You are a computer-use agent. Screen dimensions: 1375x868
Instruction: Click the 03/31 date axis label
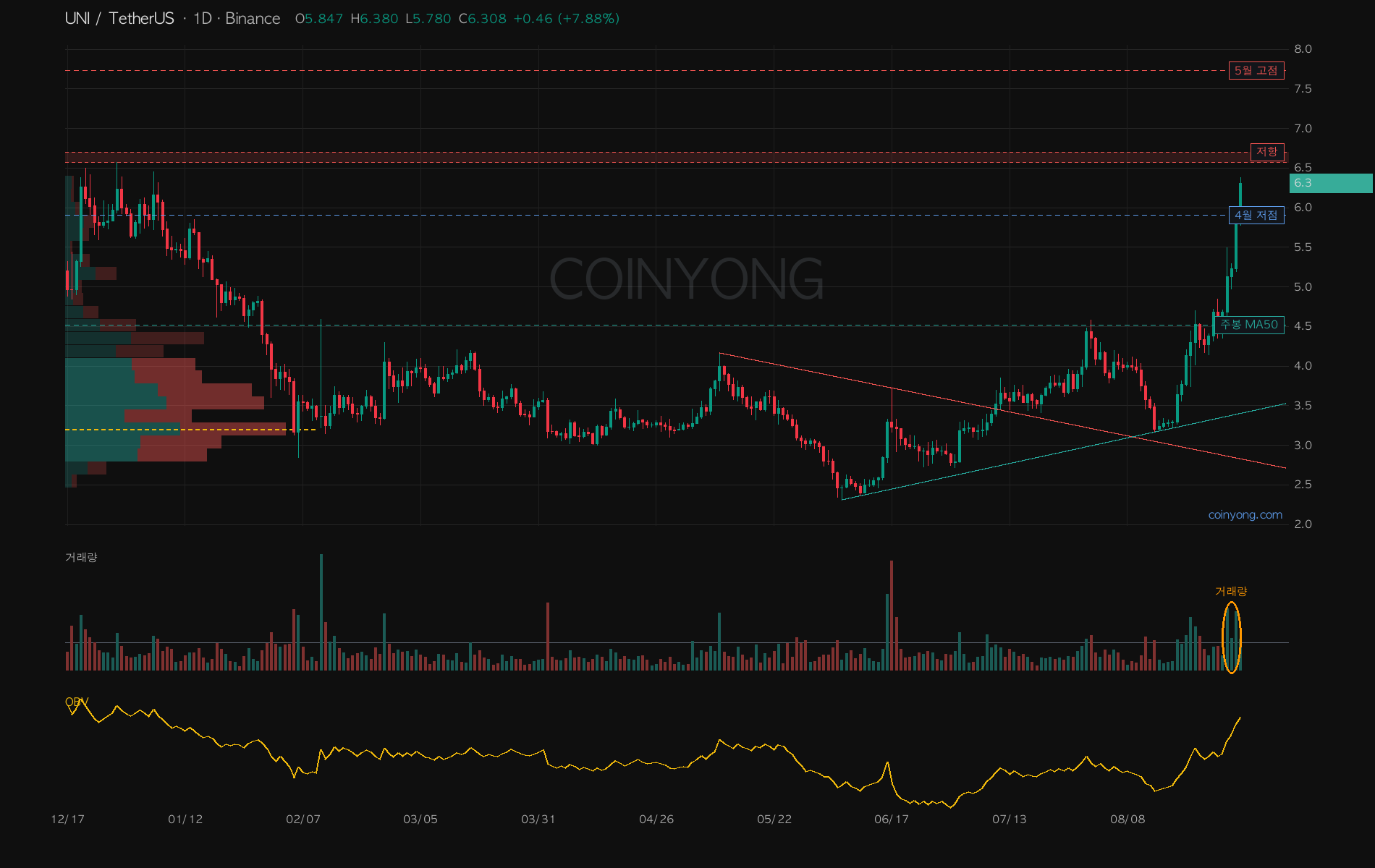538,820
